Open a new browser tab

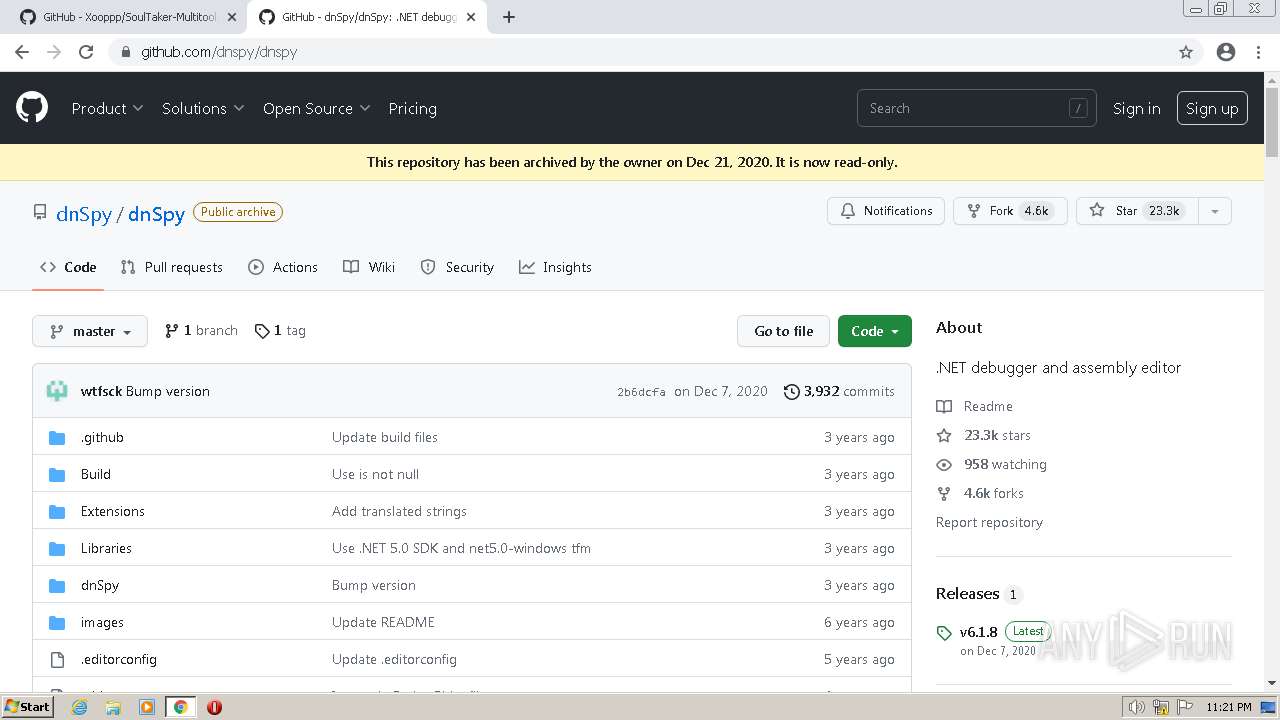(509, 17)
